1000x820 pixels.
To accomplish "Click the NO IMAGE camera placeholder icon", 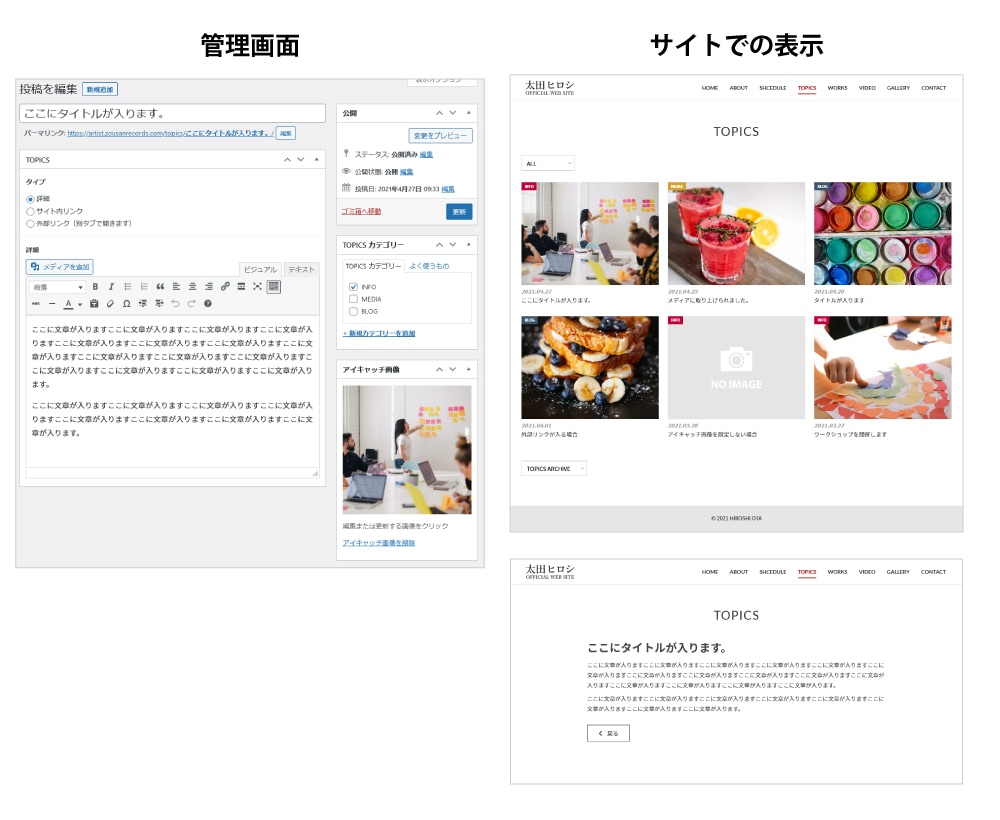I will [736, 360].
